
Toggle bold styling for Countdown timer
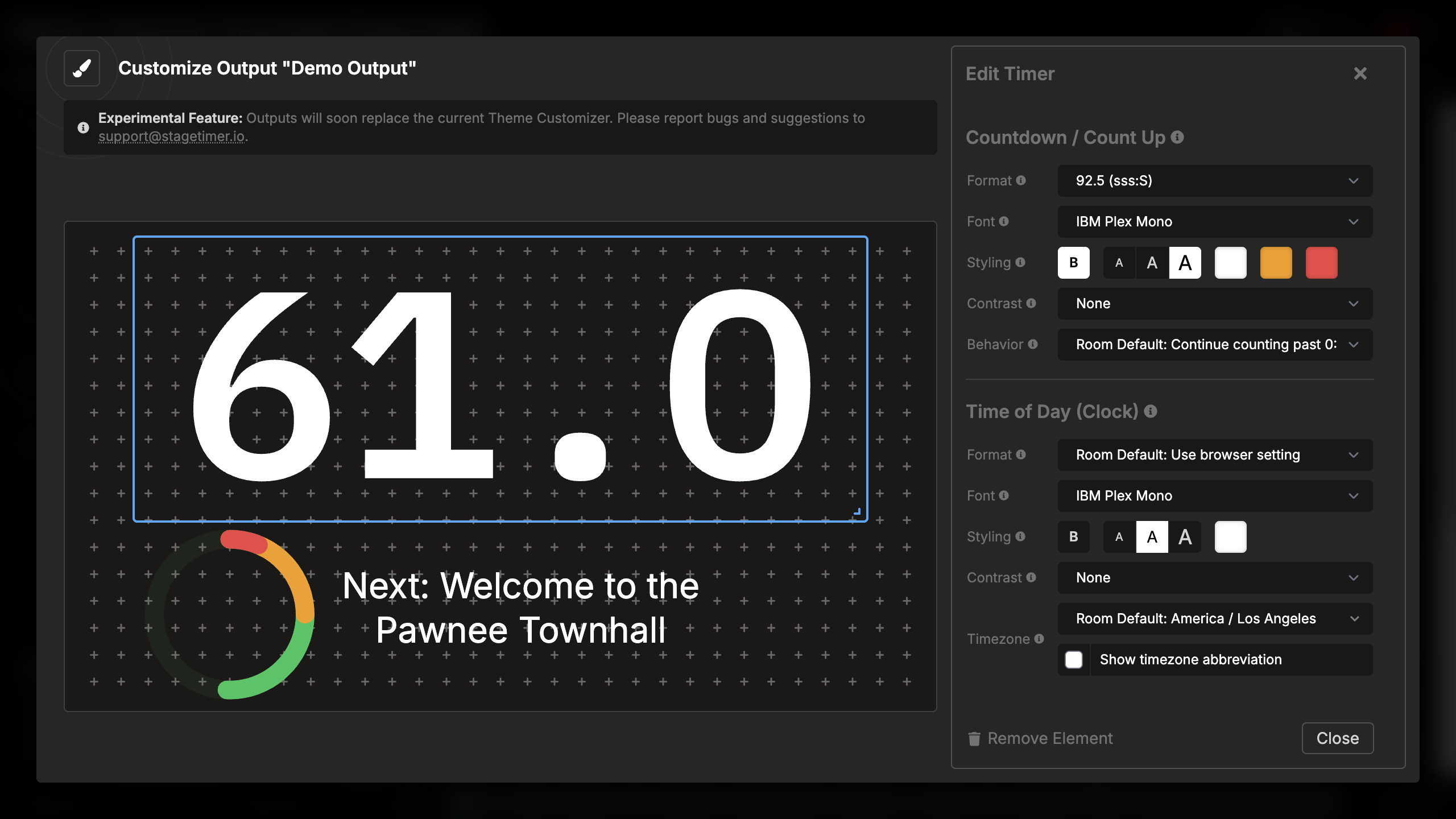pos(1073,263)
